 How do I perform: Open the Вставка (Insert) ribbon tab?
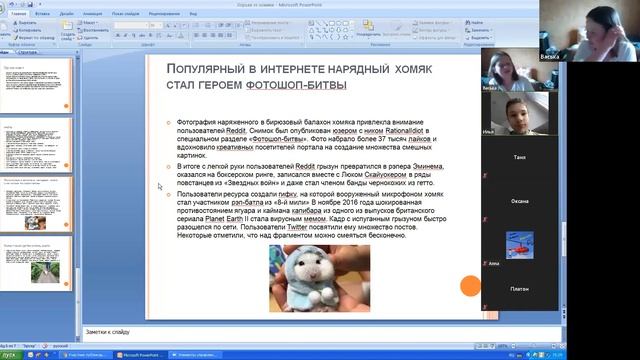click(x=42, y=13)
